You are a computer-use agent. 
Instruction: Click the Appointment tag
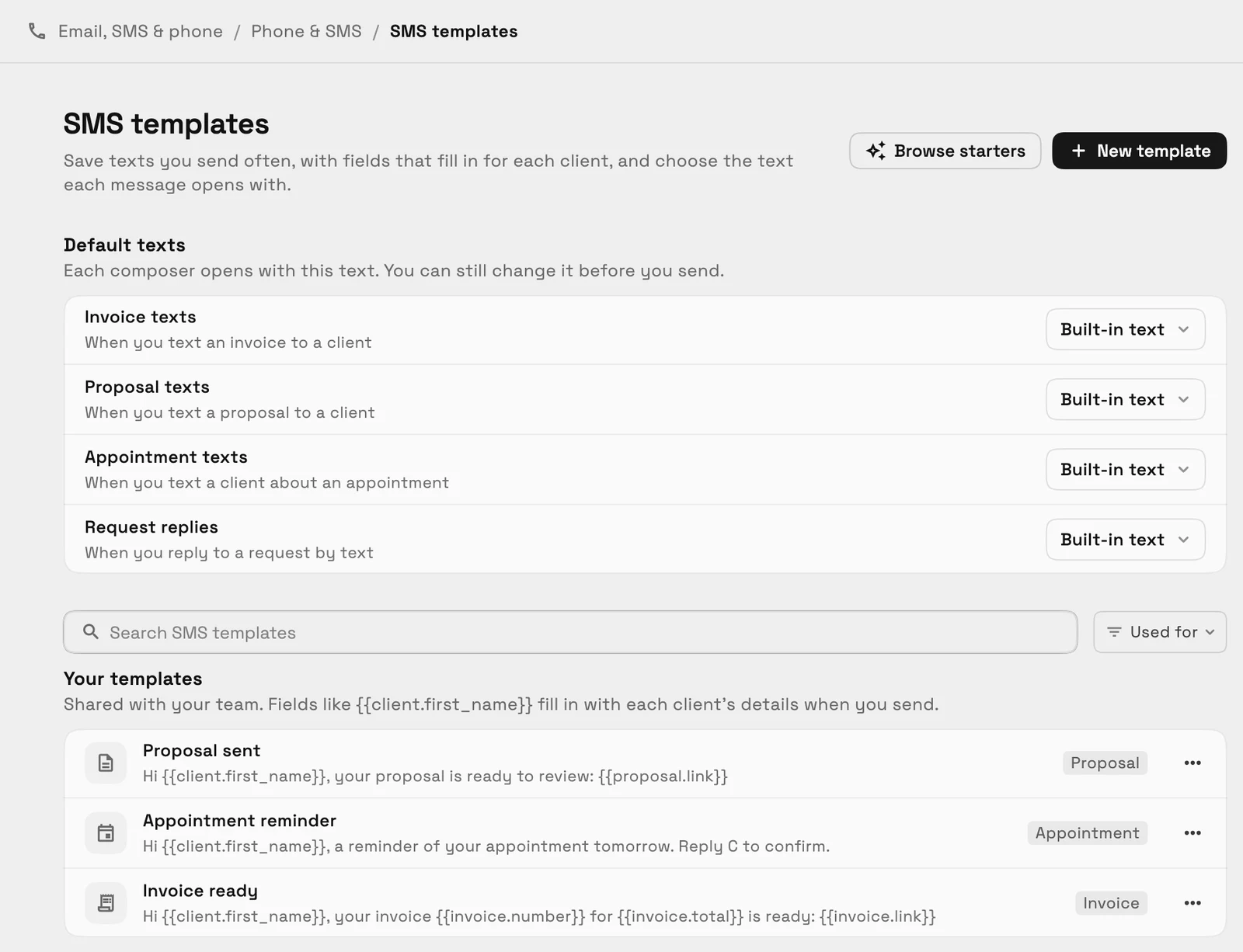click(x=1087, y=833)
